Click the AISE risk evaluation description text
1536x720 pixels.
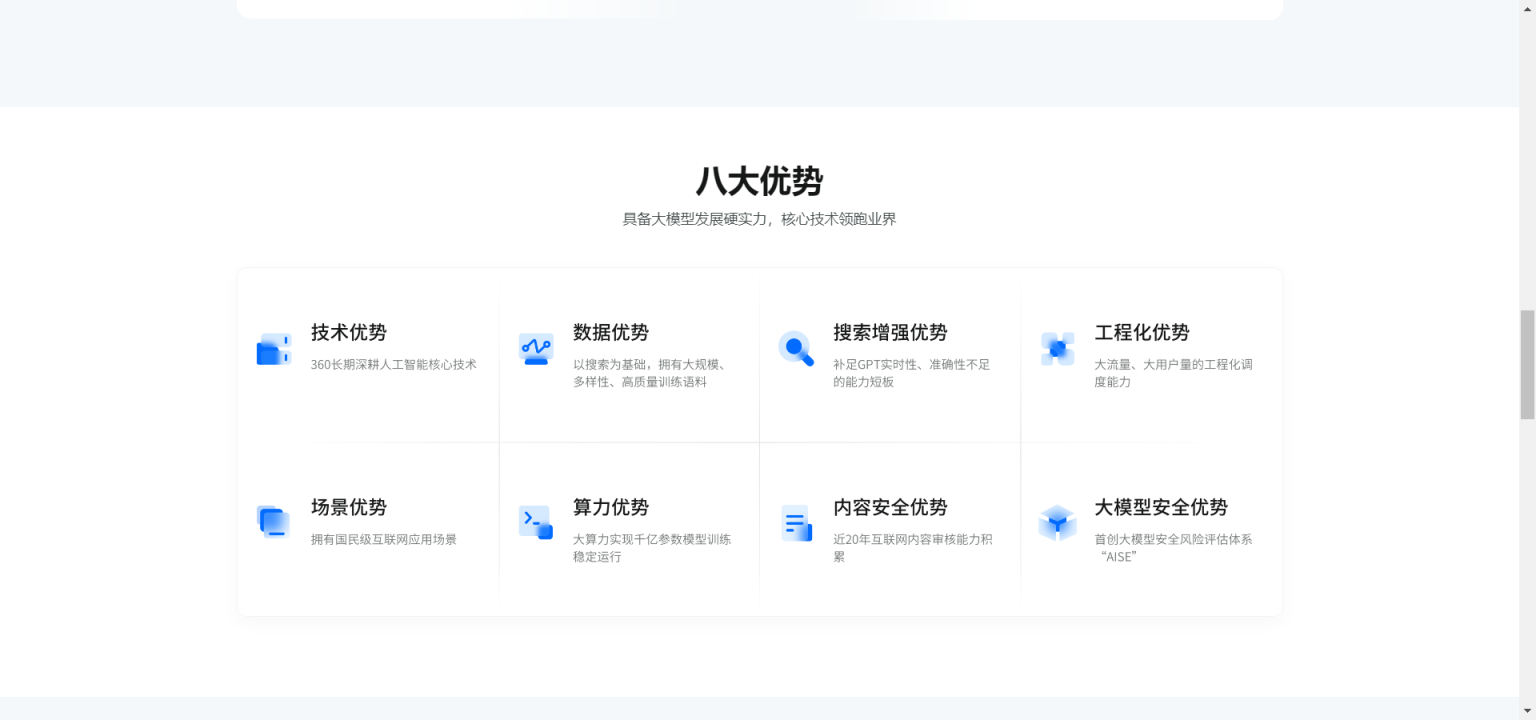[1172, 548]
